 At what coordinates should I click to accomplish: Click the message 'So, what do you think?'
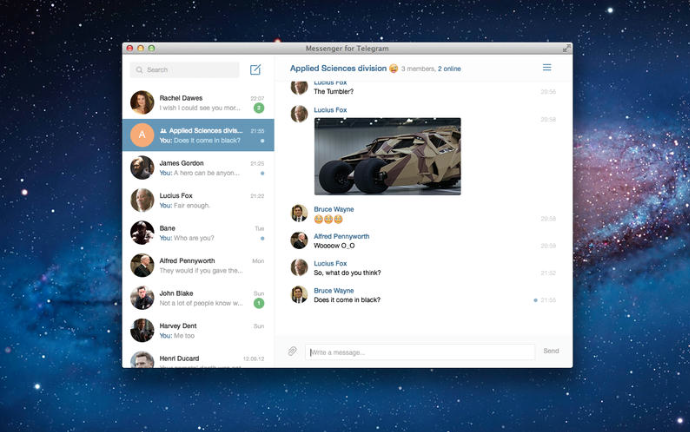pyautogui.click(x=347, y=273)
